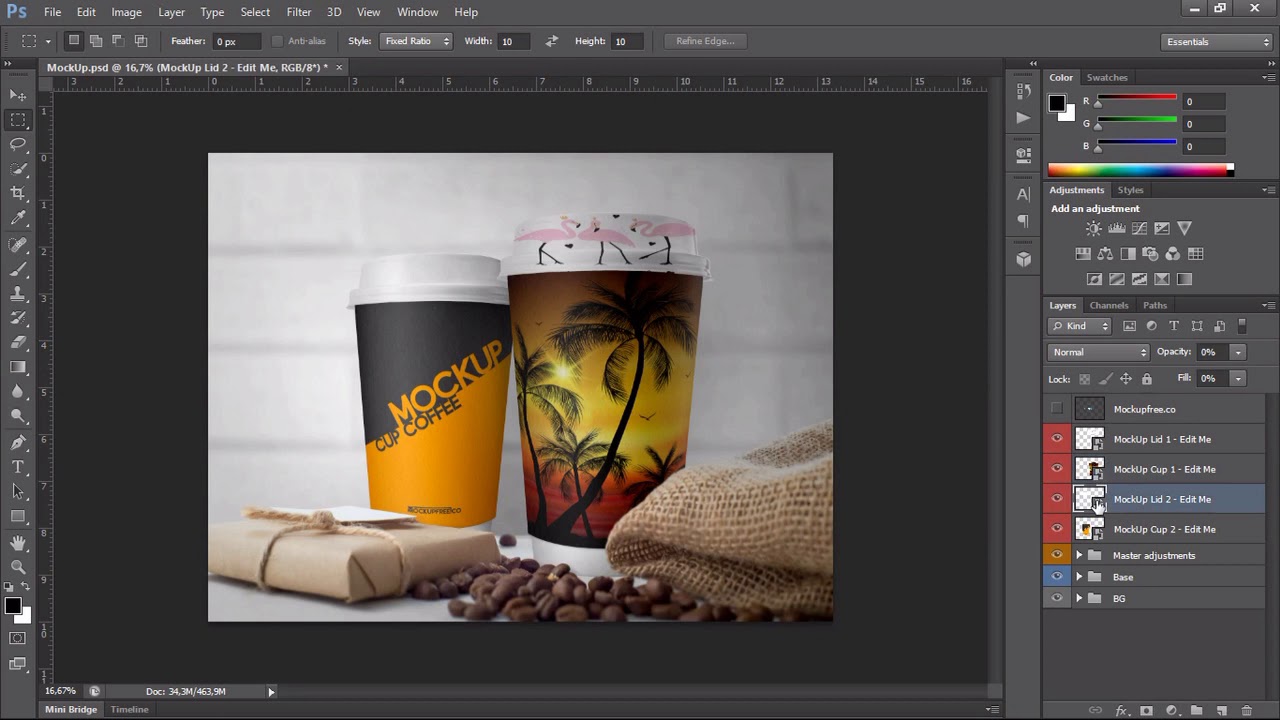The width and height of the screenshot is (1280, 720).
Task: Expand the Master adjustments group
Action: coord(1079,555)
